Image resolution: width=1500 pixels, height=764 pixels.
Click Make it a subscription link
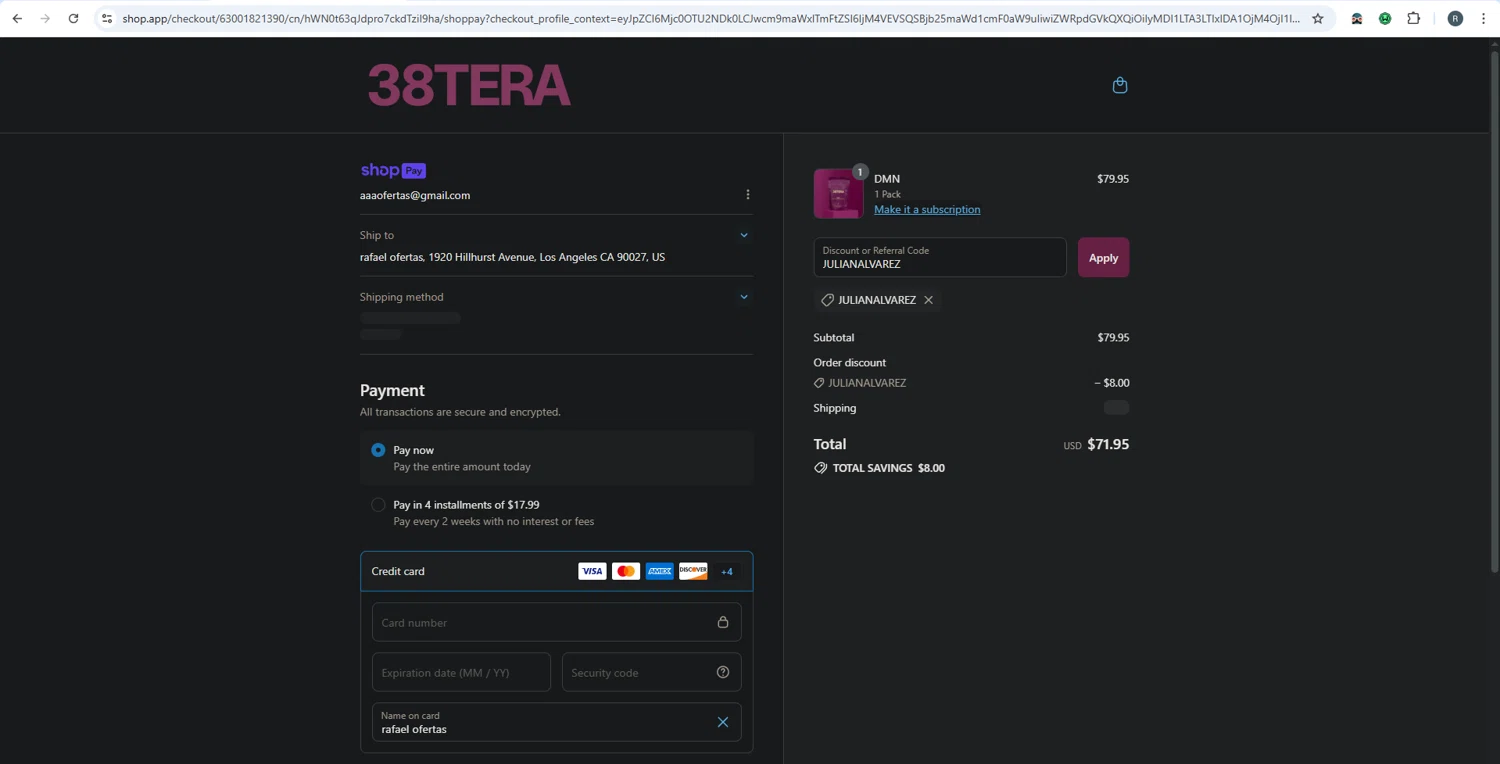[927, 209]
